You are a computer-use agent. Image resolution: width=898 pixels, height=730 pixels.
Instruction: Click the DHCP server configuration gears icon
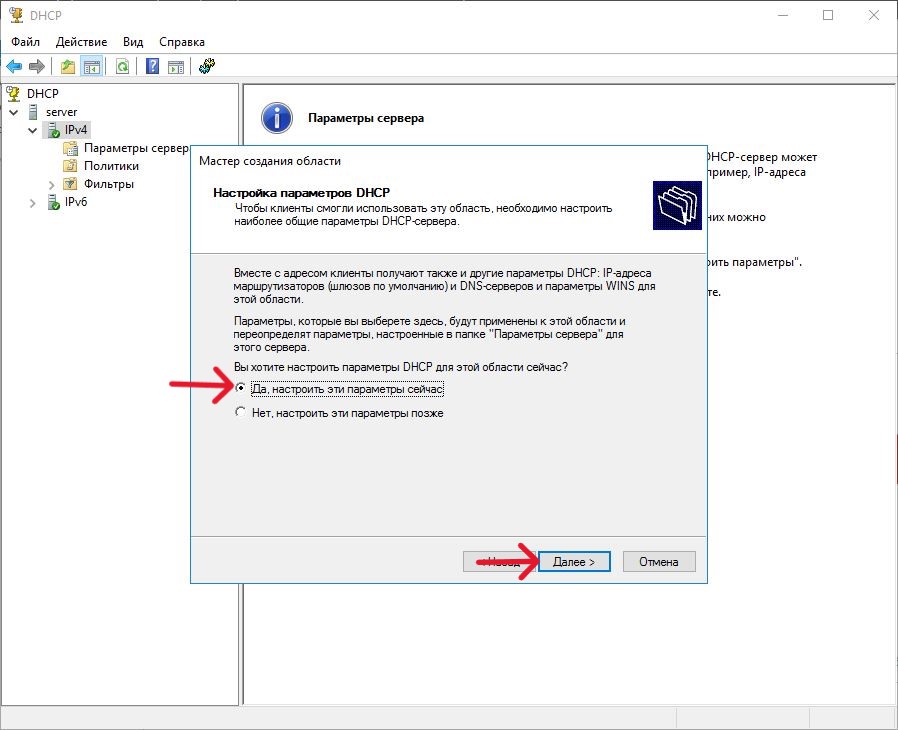[207, 66]
